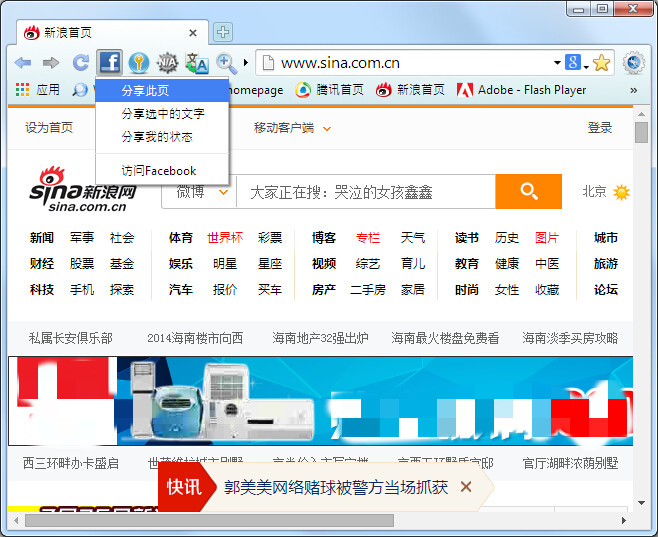Select 分享选中的文字 menu item
This screenshot has height=537, width=658.
[x=162, y=114]
